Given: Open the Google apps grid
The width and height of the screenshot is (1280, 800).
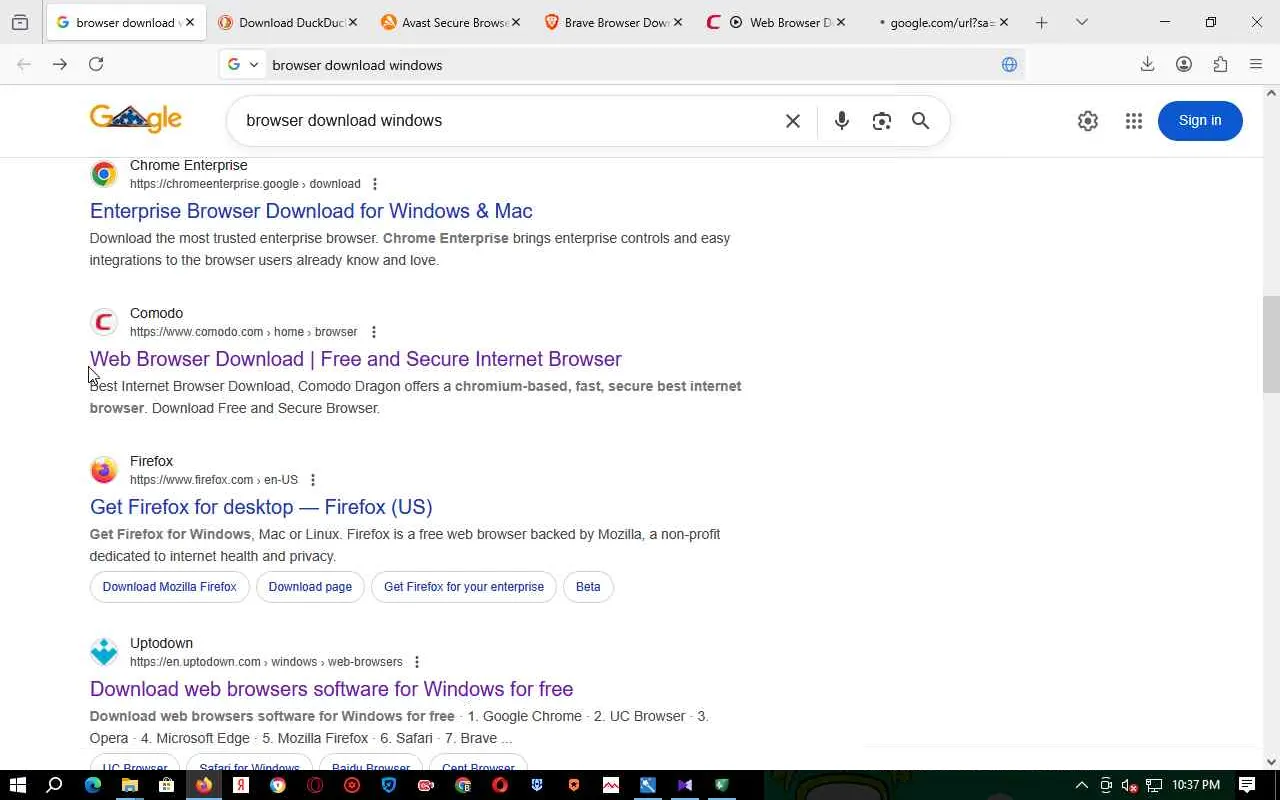Looking at the screenshot, I should tap(1133, 121).
